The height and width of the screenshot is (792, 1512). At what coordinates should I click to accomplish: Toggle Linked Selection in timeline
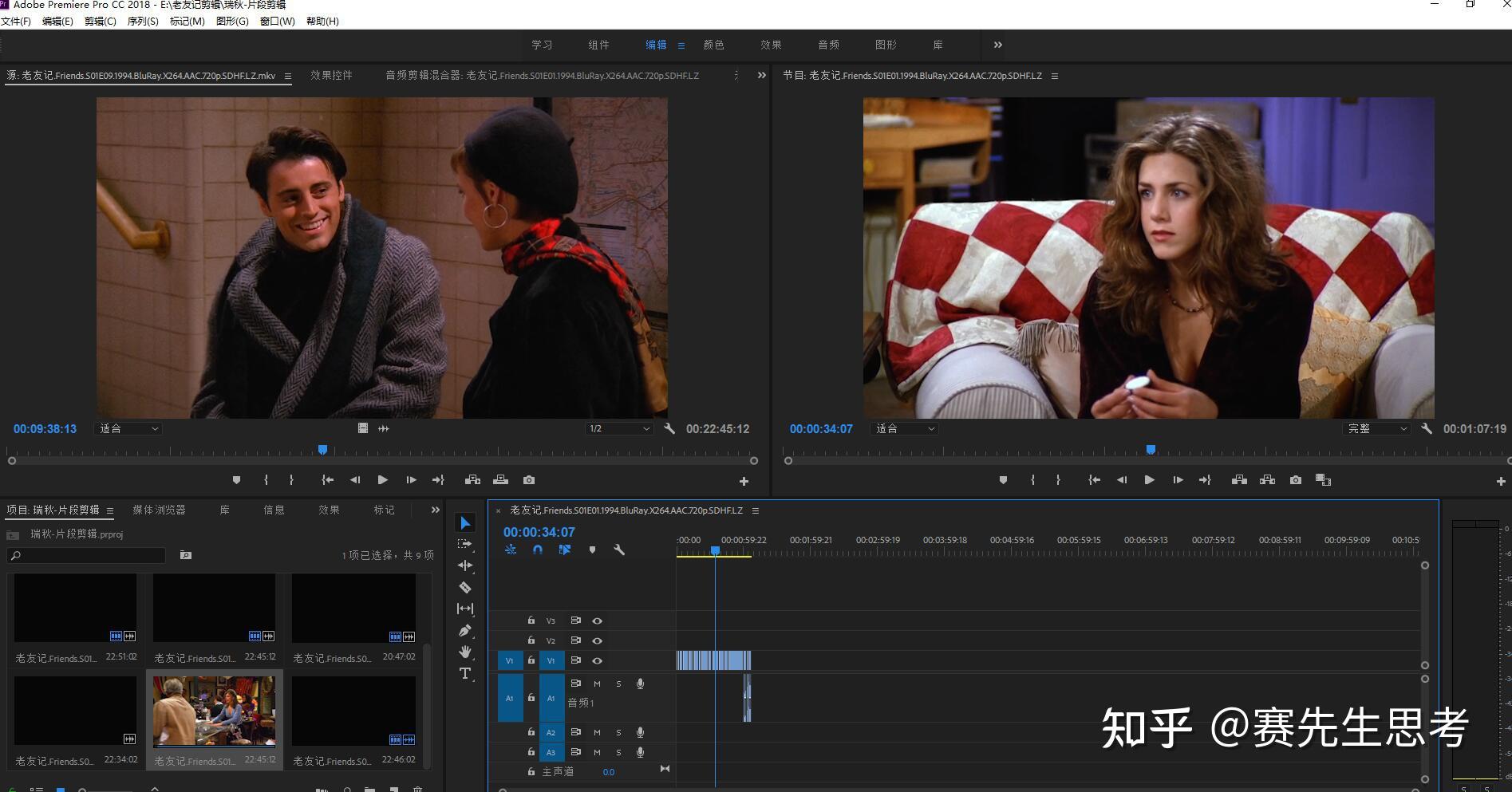coord(565,550)
